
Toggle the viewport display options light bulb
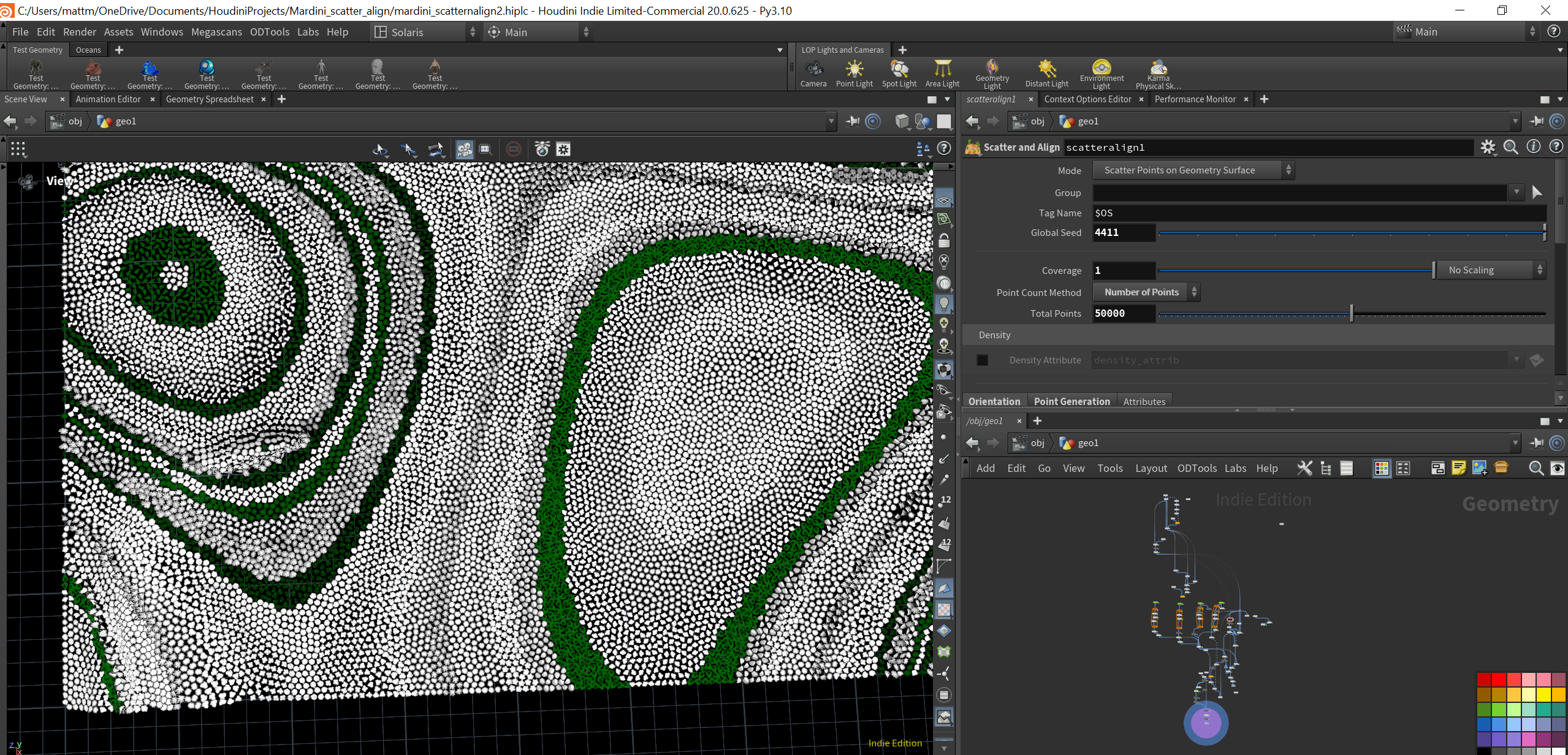point(944,303)
